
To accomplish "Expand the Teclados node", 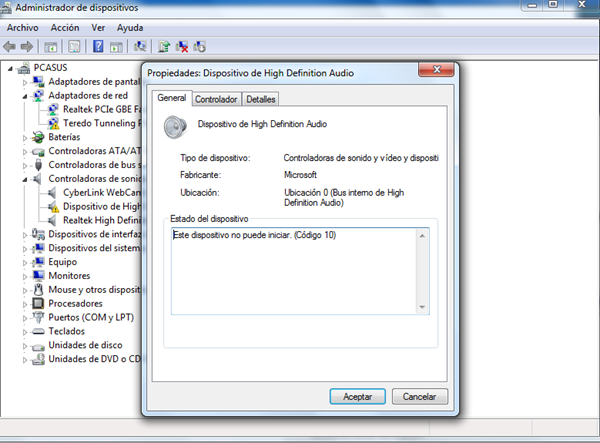I will [x=25, y=332].
